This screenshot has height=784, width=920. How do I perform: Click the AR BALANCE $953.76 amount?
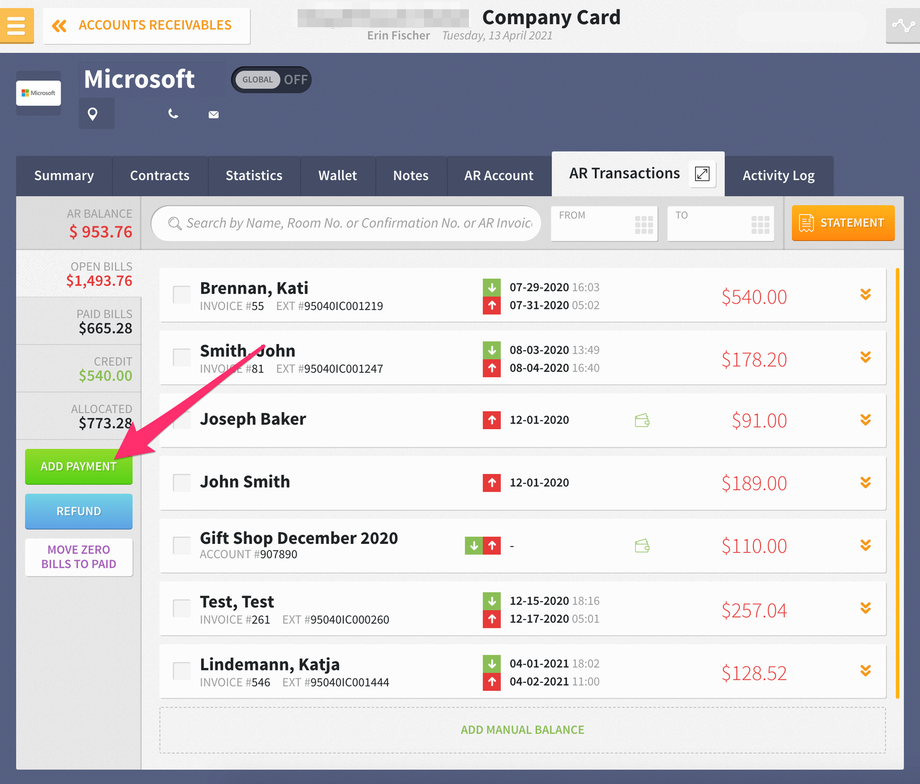tap(101, 232)
